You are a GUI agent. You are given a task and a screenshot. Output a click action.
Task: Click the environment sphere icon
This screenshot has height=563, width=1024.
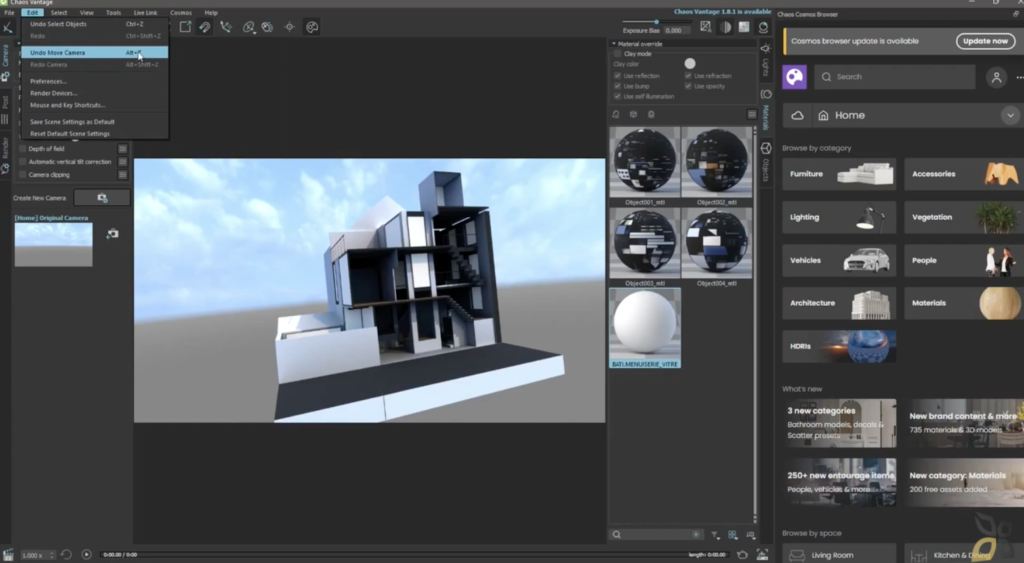(x=763, y=27)
